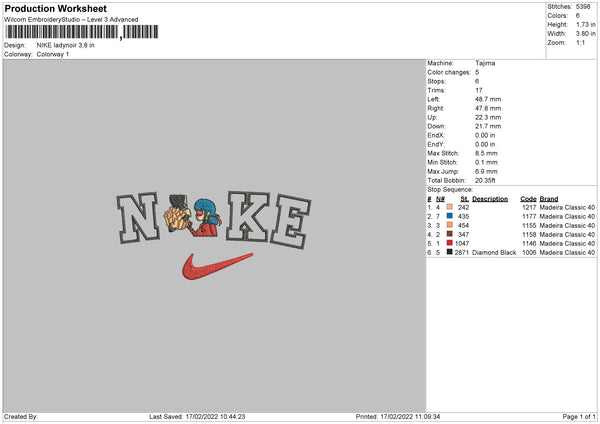Click thread code 1217
This screenshot has width=600, height=424.
[x=529, y=207]
